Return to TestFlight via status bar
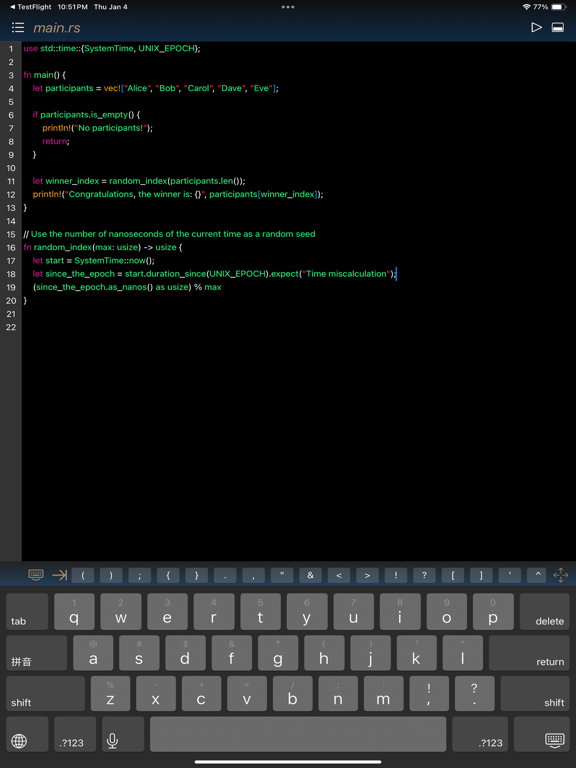The image size is (576, 768). point(30,7)
